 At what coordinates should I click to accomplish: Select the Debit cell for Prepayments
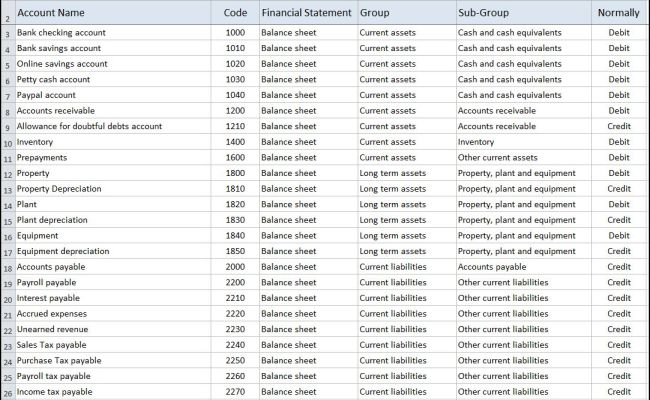tap(618, 158)
